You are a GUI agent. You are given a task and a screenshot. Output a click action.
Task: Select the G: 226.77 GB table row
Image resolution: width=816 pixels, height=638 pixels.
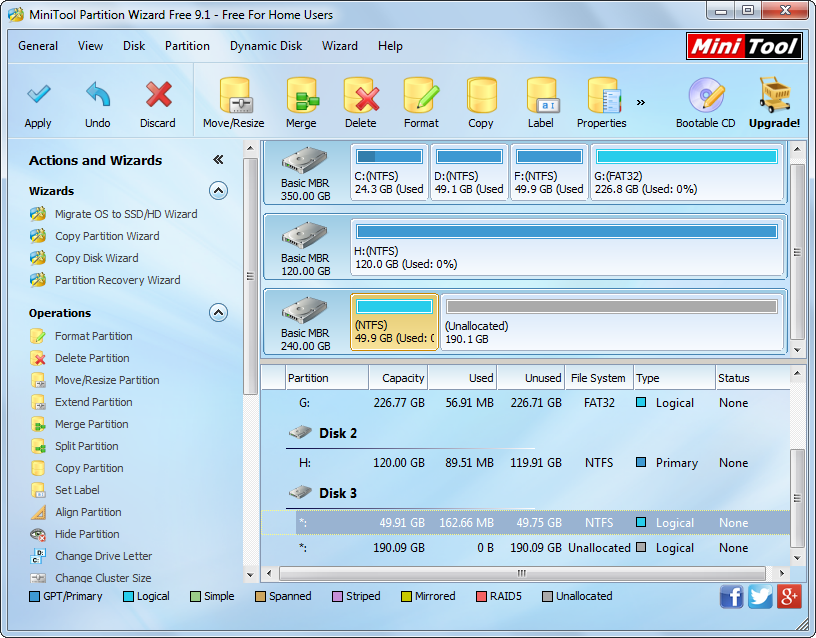tap(526, 403)
